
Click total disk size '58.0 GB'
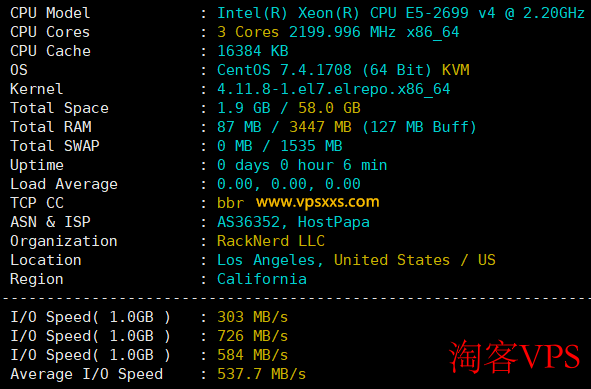[329, 108]
